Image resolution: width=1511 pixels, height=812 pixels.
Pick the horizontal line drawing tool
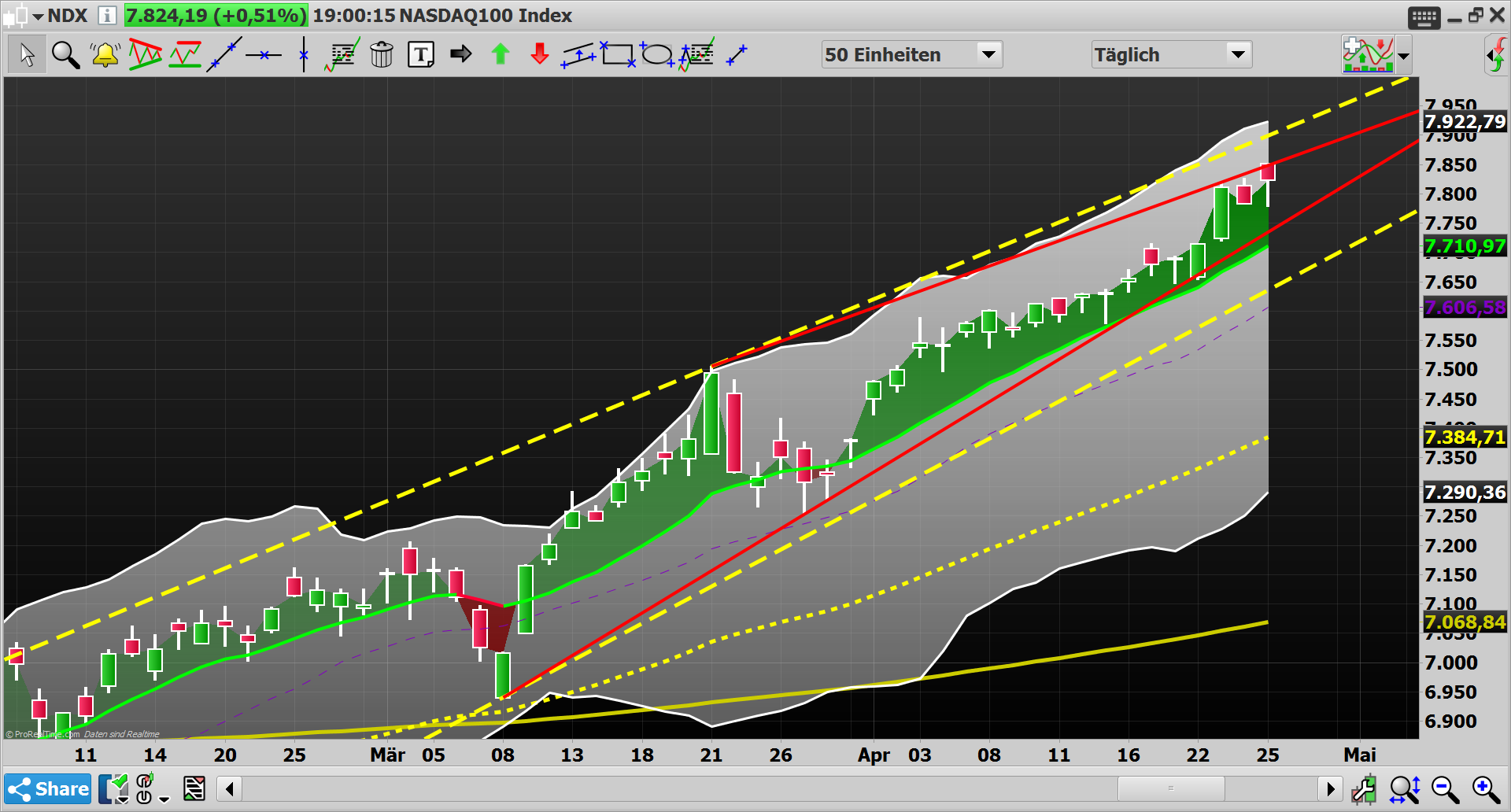click(x=264, y=54)
